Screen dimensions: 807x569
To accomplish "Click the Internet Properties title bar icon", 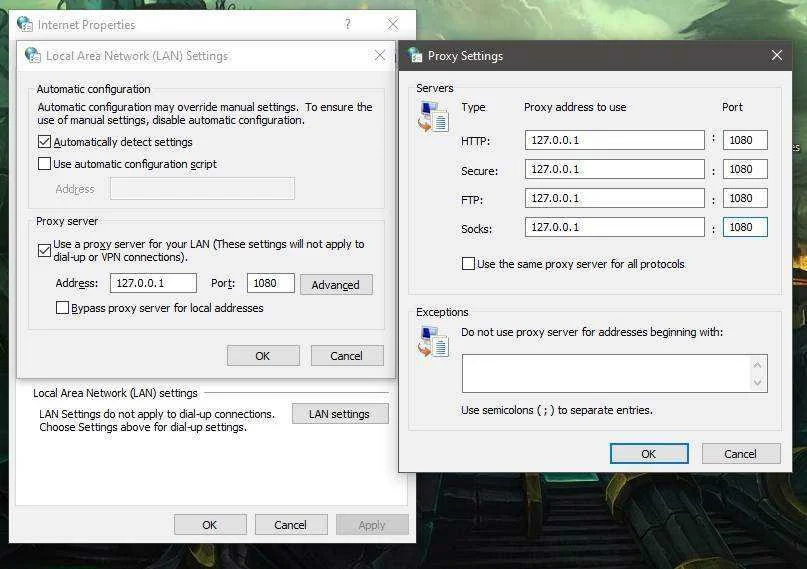I will coord(24,24).
